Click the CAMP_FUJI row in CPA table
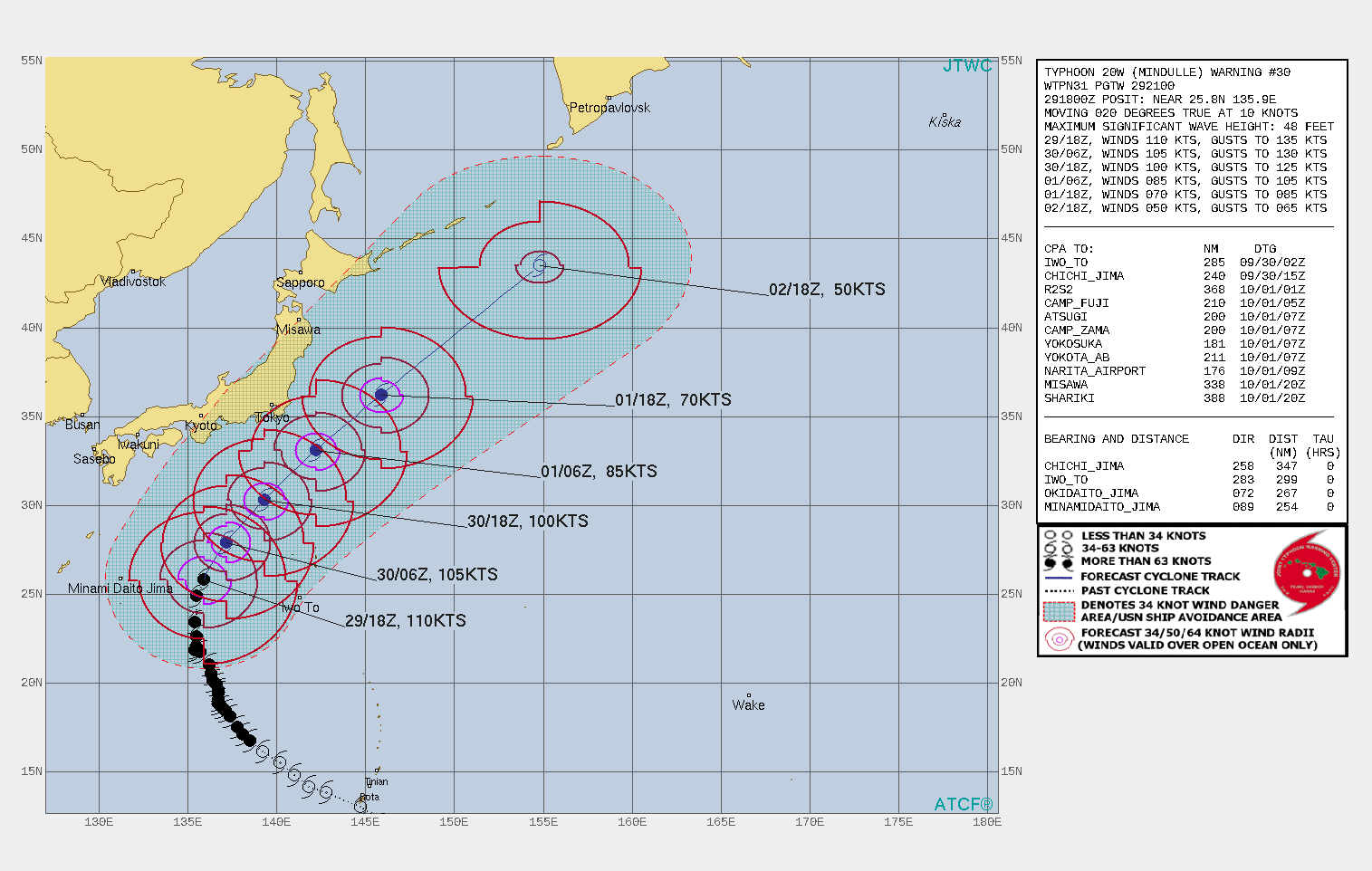Screen dimensions: 1372x871 point(1175,303)
